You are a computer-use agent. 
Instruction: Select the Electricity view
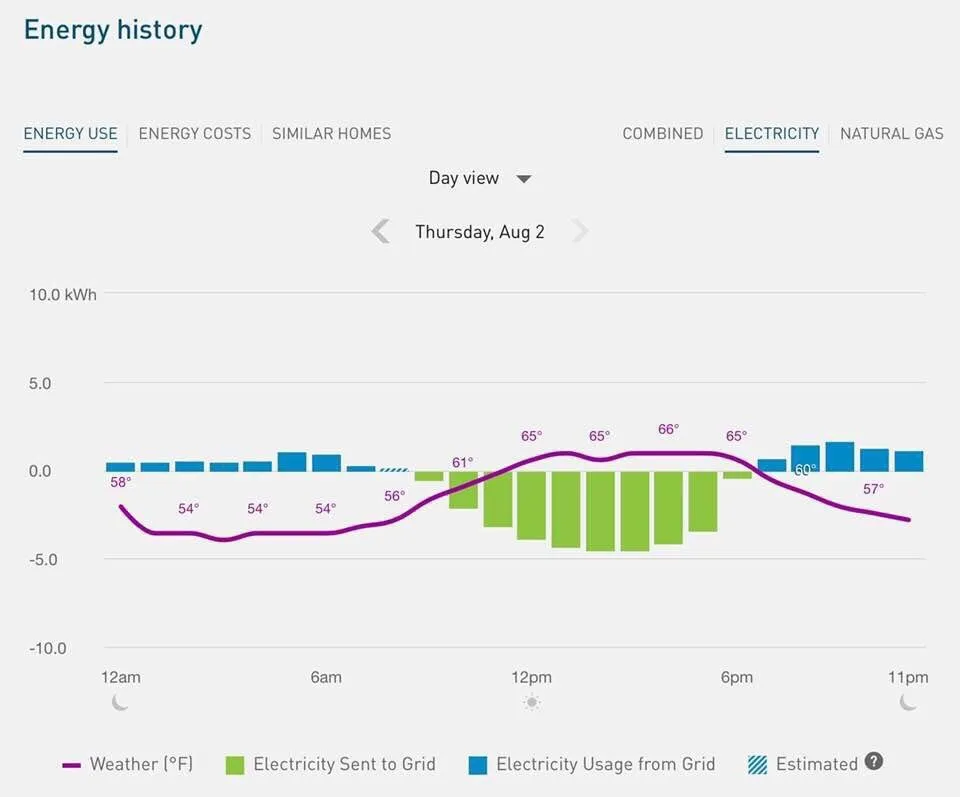772,133
